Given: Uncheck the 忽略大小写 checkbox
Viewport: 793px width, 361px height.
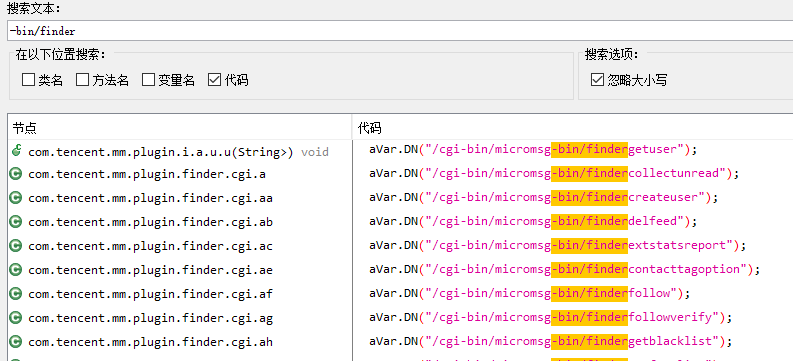Looking at the screenshot, I should pos(597,80).
